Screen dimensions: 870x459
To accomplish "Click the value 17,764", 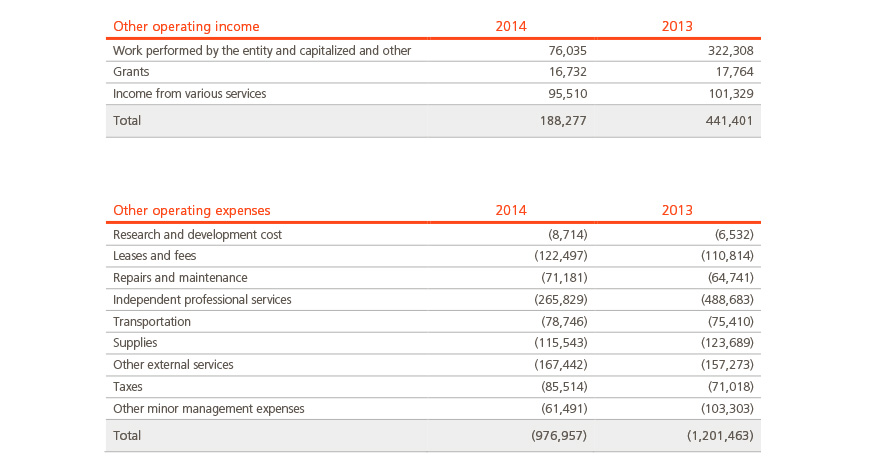I will click(734, 72).
